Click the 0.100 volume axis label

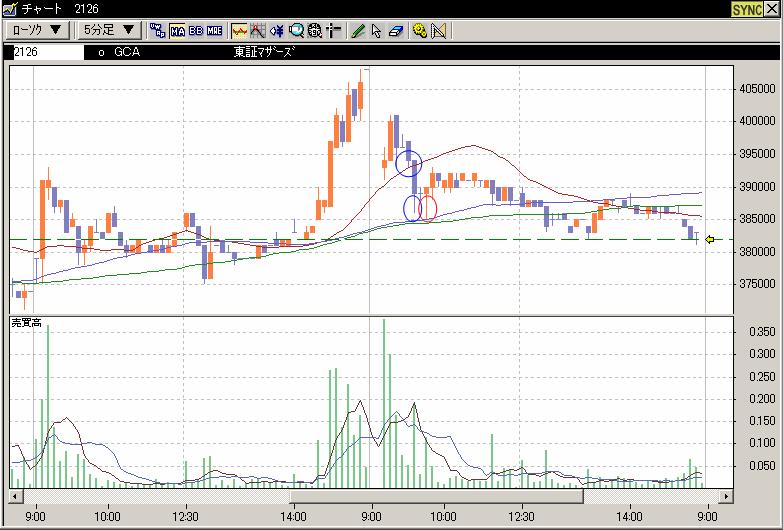[763, 444]
